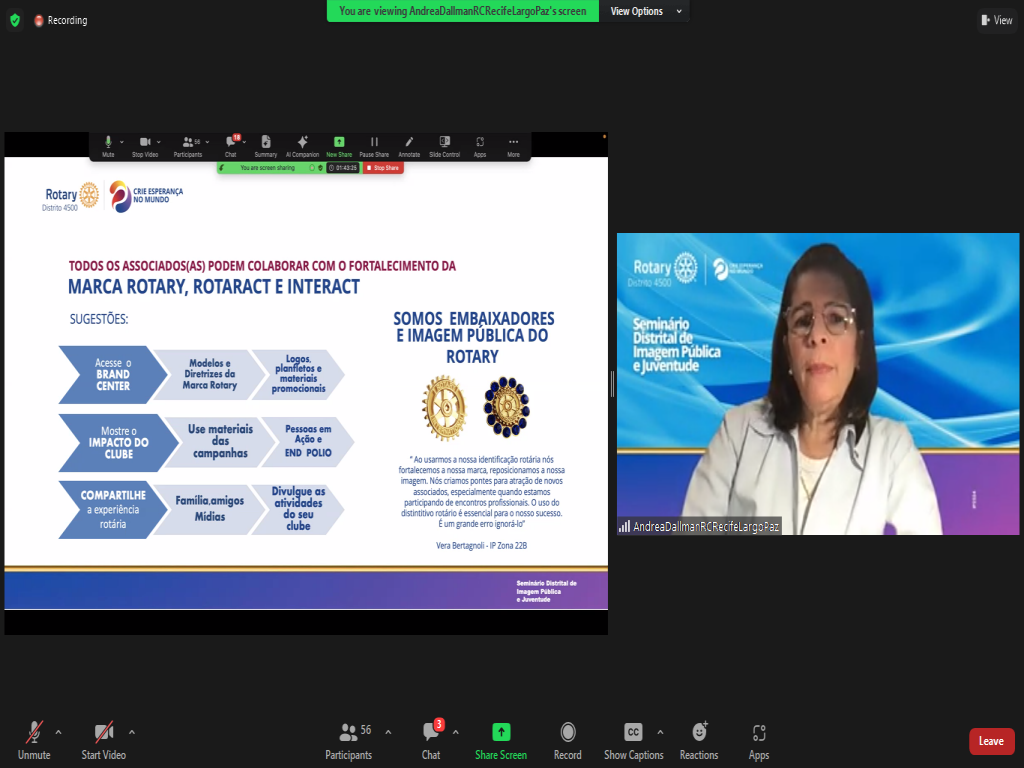The width and height of the screenshot is (1024, 768).
Task: Click the encryption shield icon
Action: click(15, 20)
